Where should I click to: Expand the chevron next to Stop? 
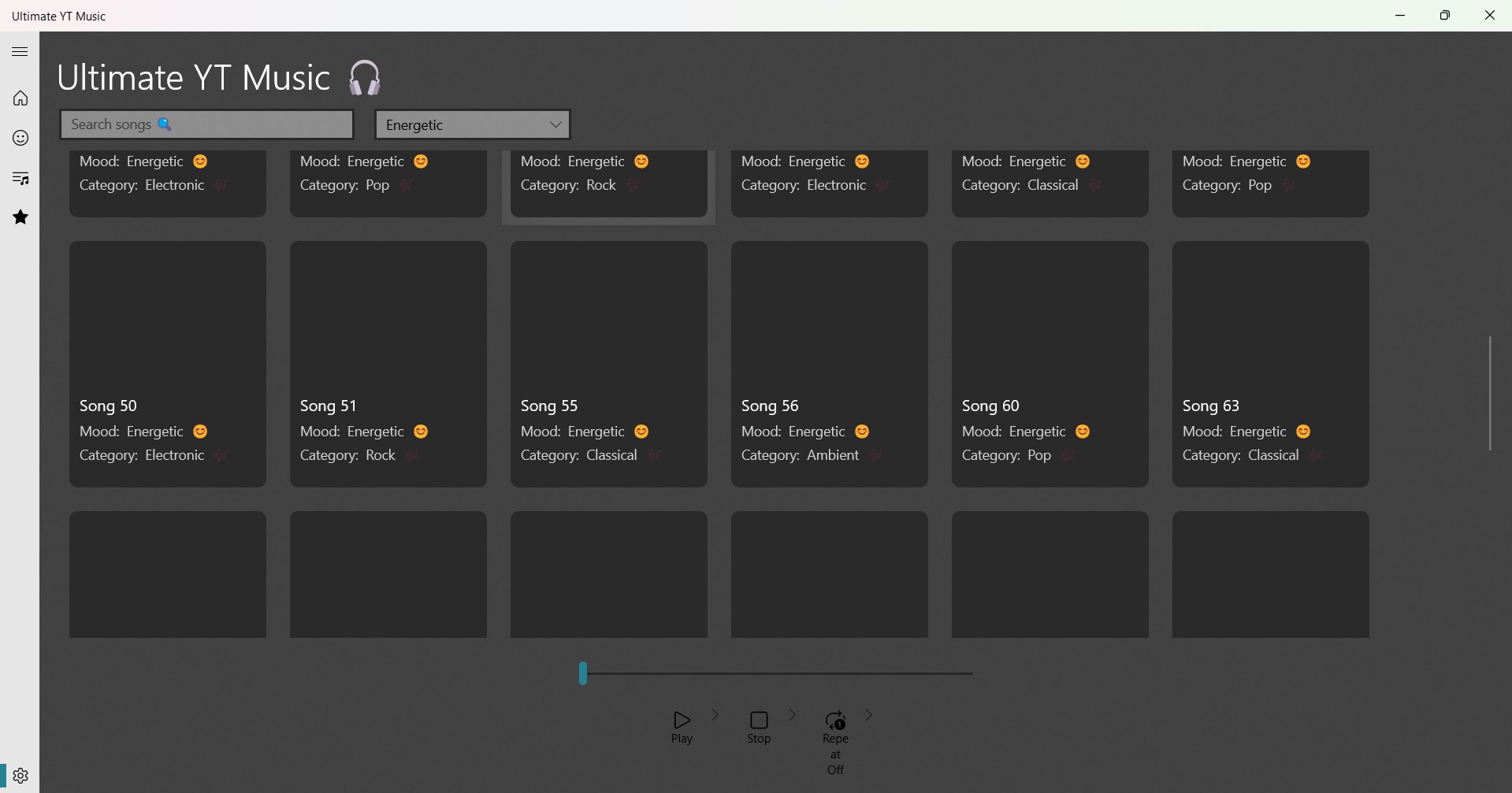coord(792,715)
